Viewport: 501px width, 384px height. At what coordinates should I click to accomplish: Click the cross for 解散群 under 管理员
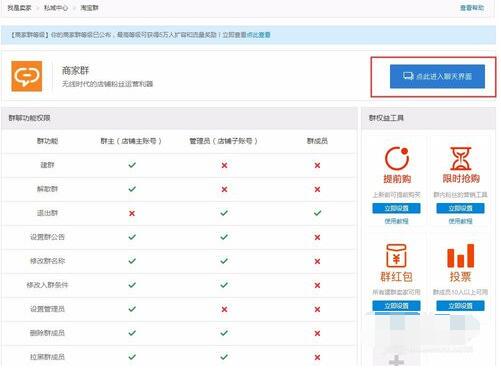[x=224, y=189]
